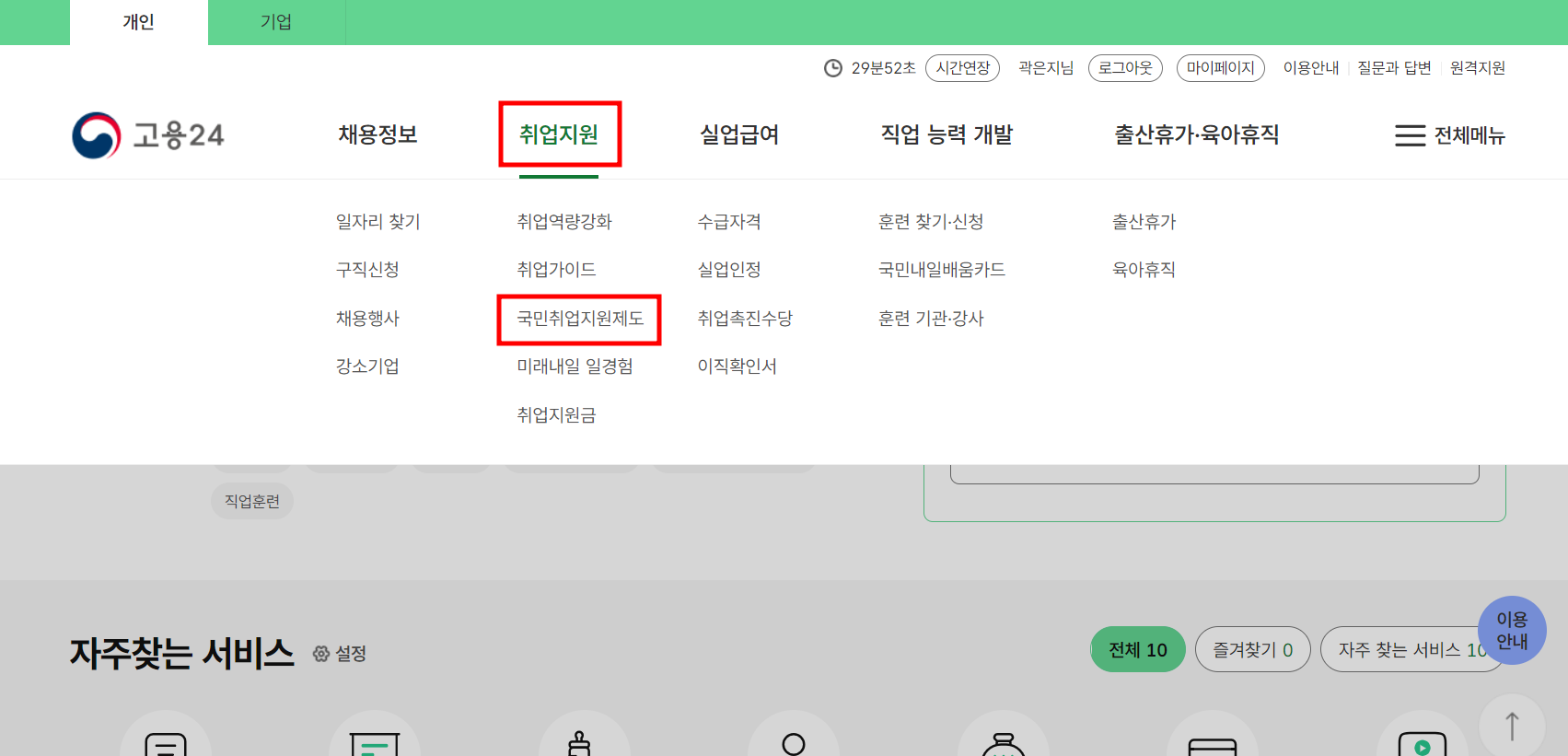Open the 출산휴가·육아휴직 menu
Viewport: 1568px width, 756px height.
pos(1196,134)
